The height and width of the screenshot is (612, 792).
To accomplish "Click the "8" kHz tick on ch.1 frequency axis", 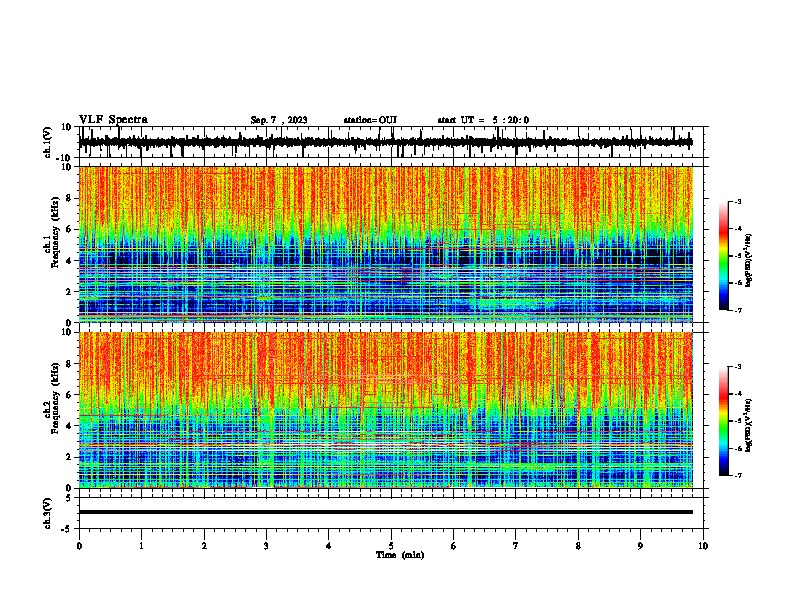I will coord(70,198).
